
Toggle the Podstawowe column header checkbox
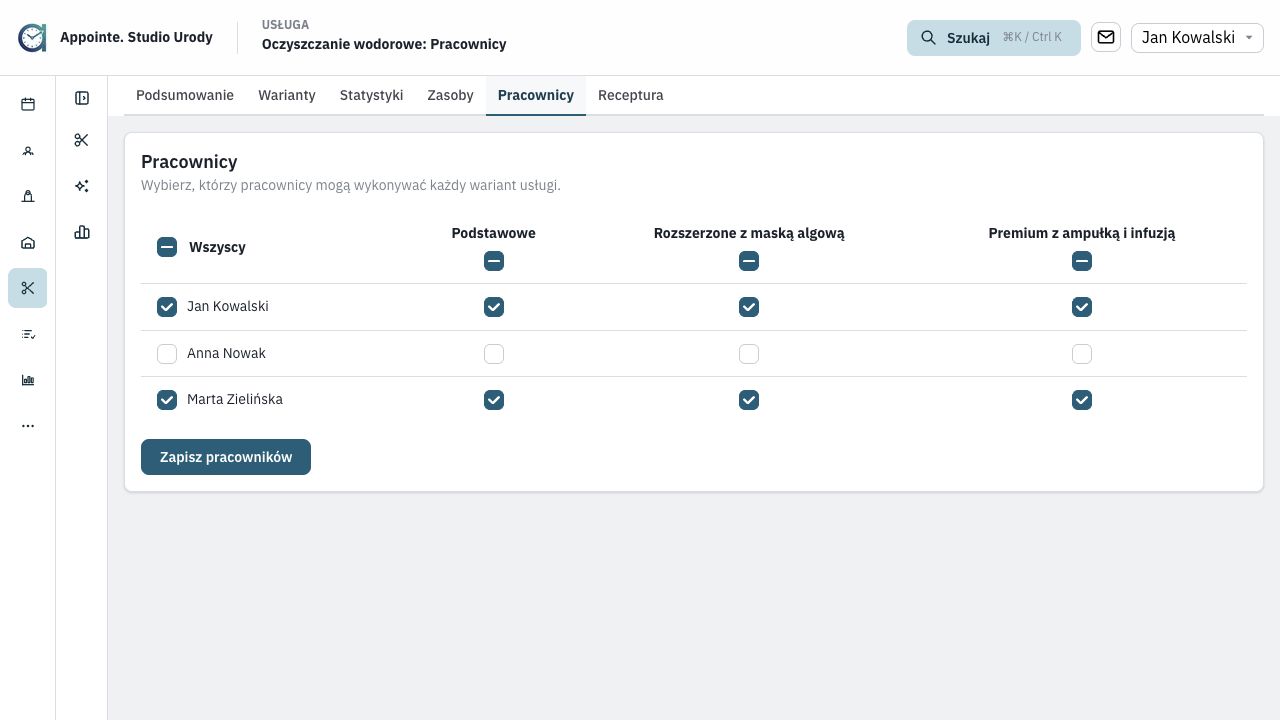point(494,261)
